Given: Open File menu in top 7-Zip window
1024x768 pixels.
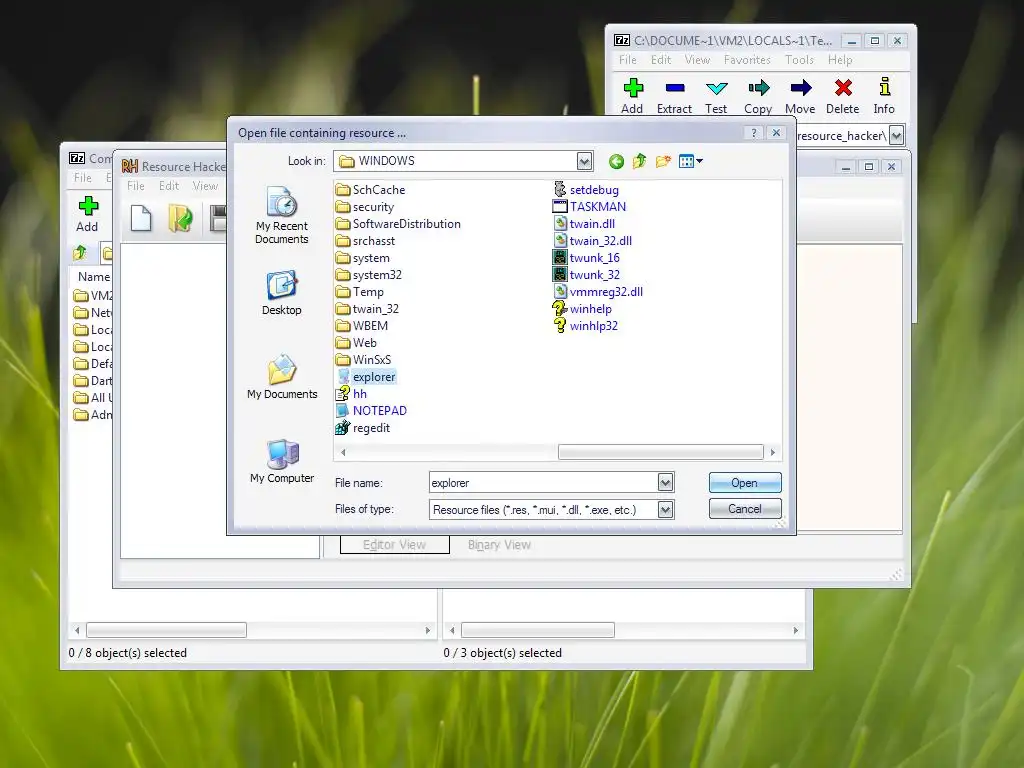Looking at the screenshot, I should point(628,60).
